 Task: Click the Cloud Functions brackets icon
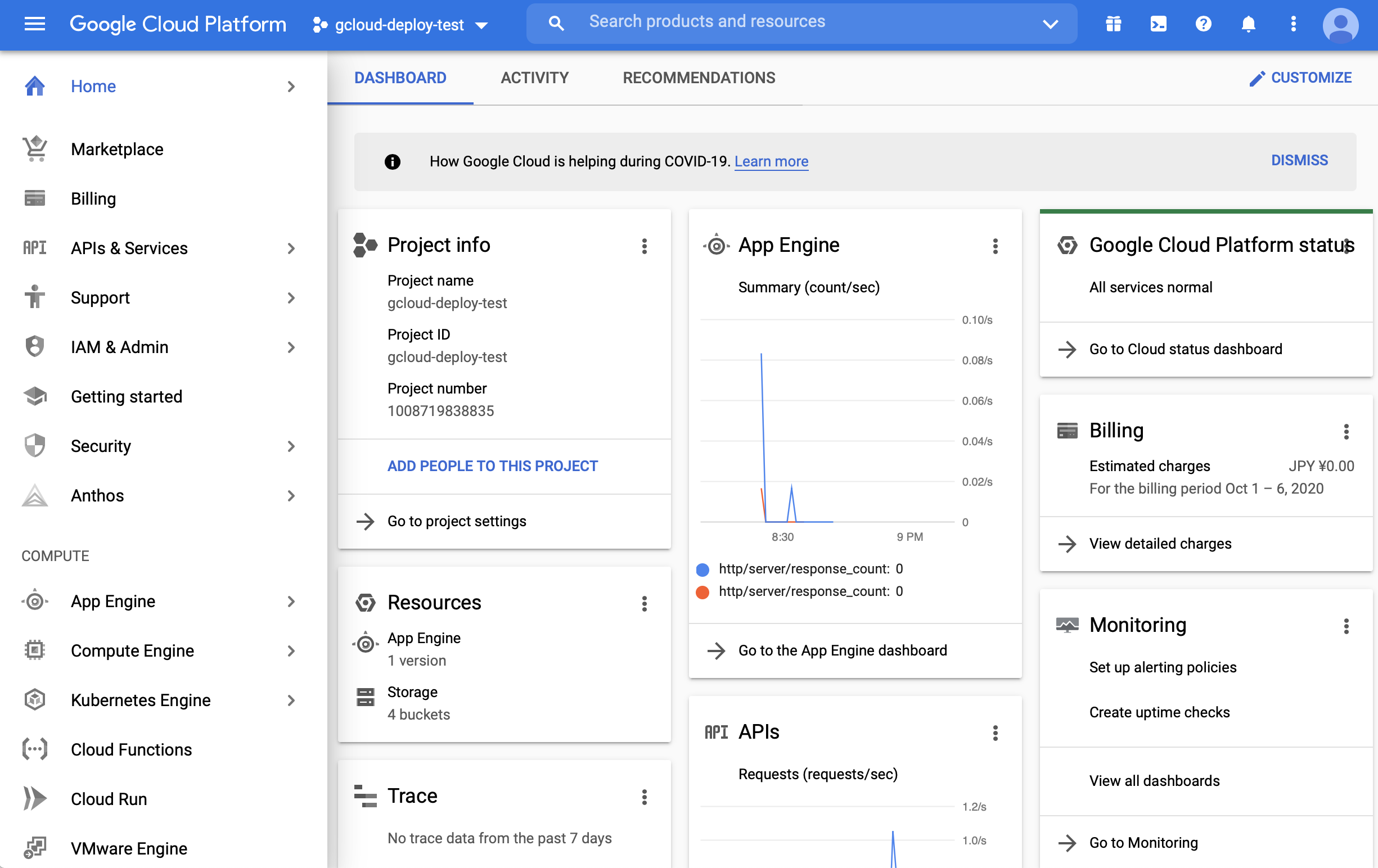(35, 749)
